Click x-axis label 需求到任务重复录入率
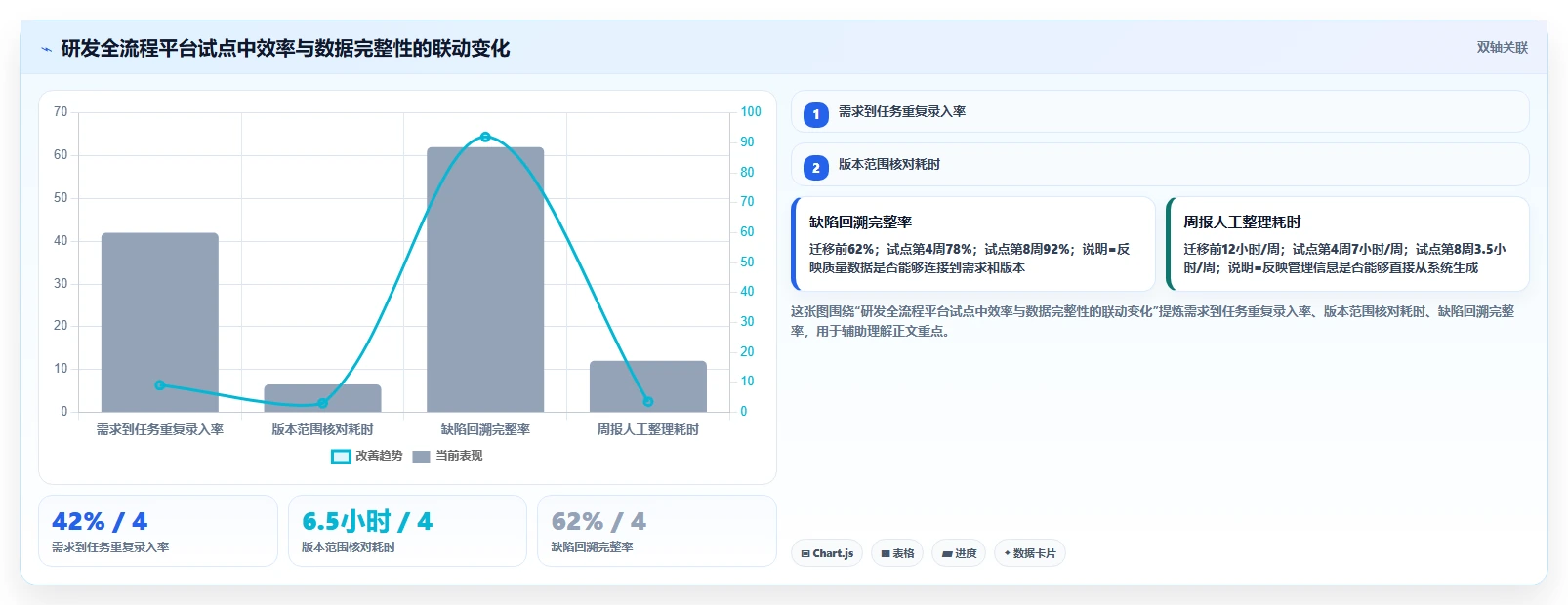The image size is (1568, 605). [160, 429]
